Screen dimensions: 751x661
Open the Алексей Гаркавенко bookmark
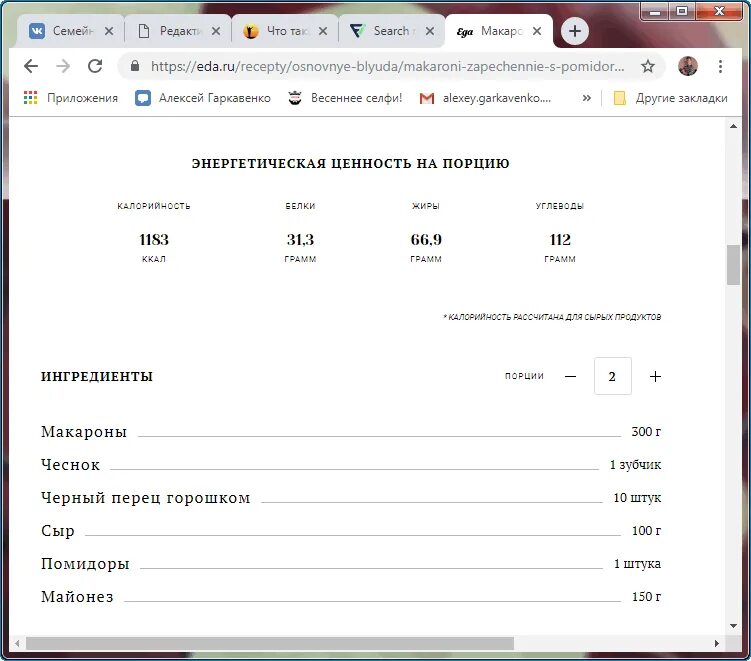[x=203, y=98]
